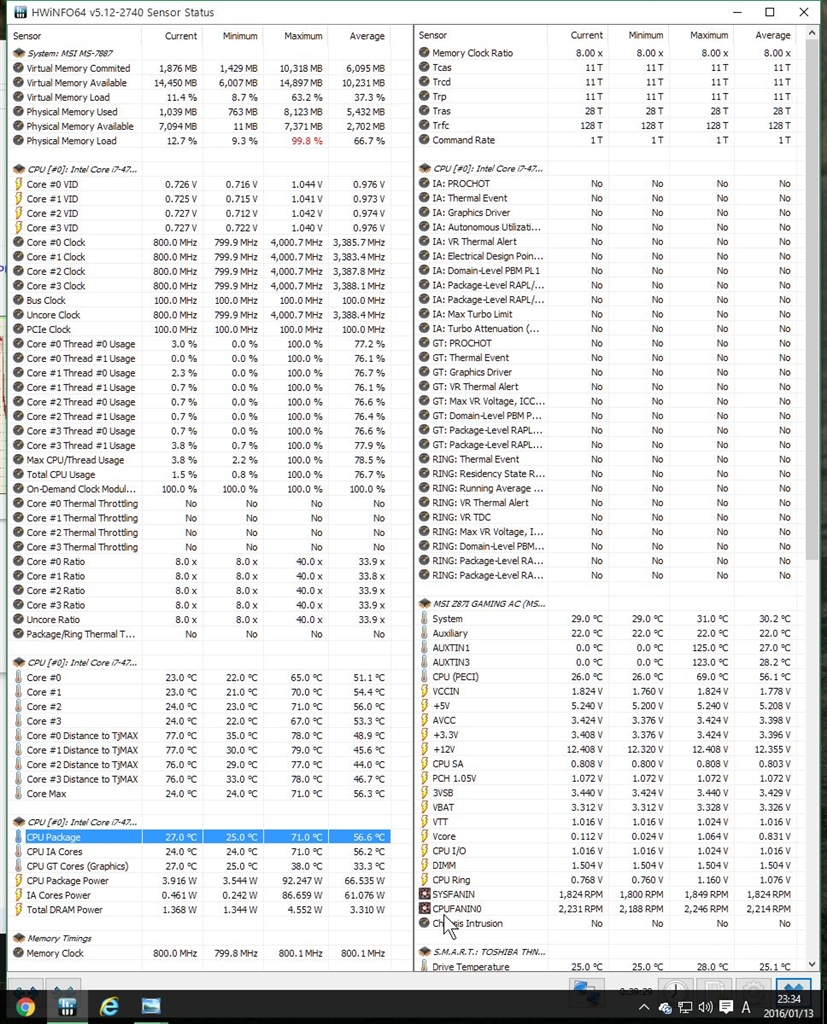Select the GT: Thermal Event row
Screen dimensions: 827x1024
tap(606, 357)
